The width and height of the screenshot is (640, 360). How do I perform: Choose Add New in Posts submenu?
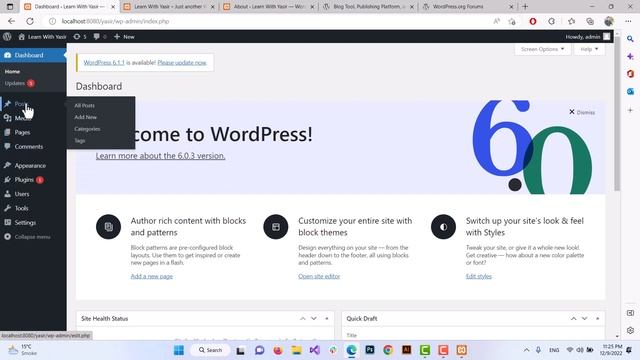tap(85, 117)
